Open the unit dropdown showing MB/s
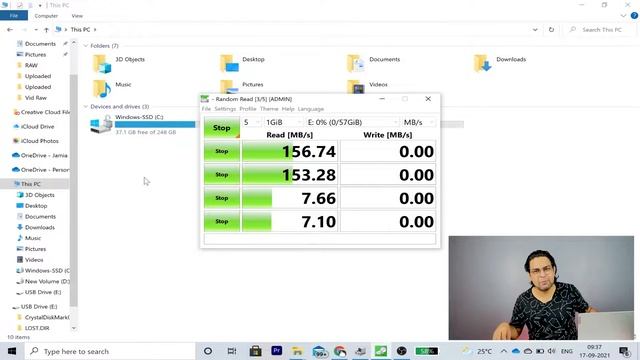 click(x=418, y=122)
